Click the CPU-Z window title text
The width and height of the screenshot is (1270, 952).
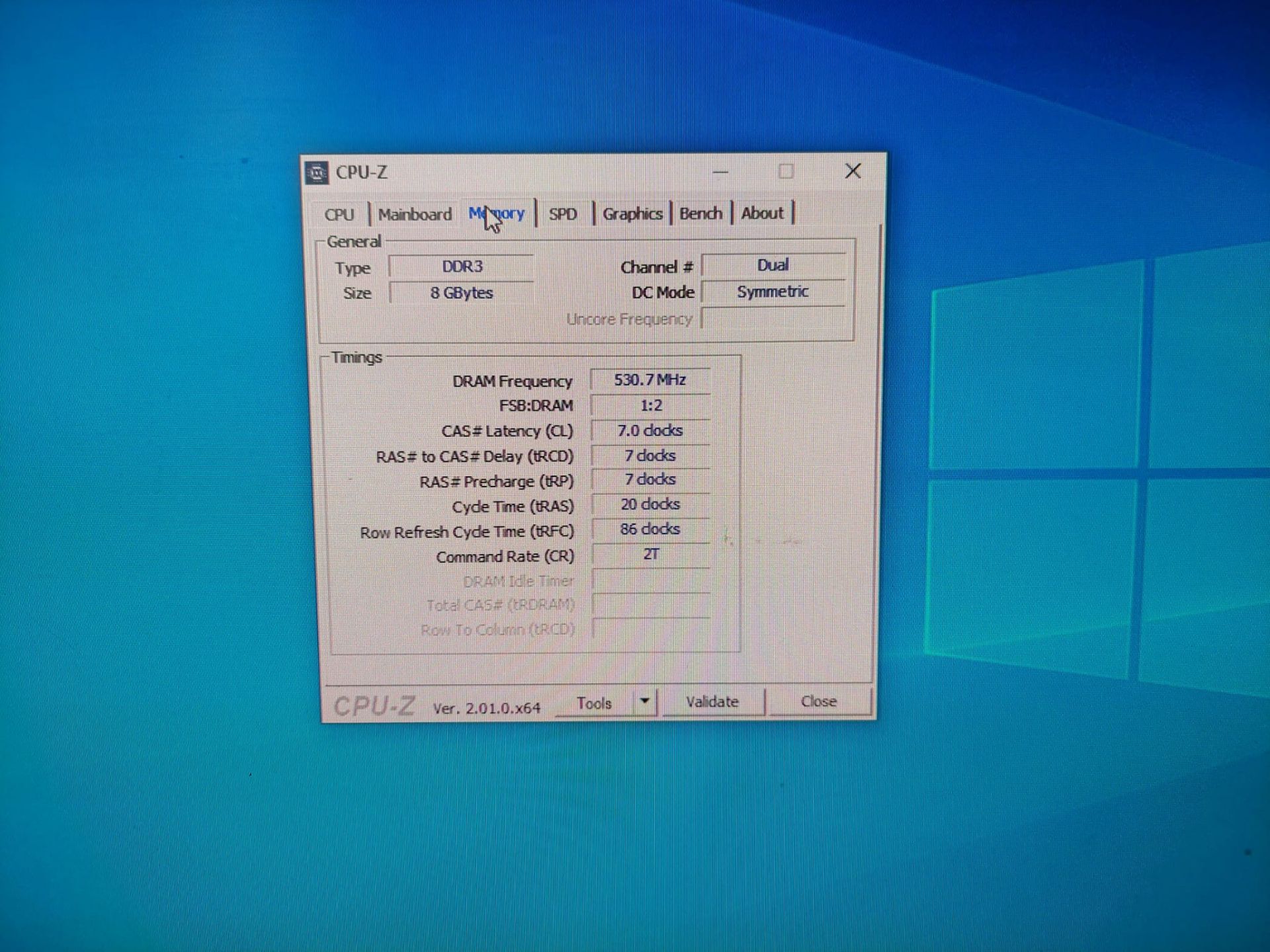pyautogui.click(x=361, y=173)
